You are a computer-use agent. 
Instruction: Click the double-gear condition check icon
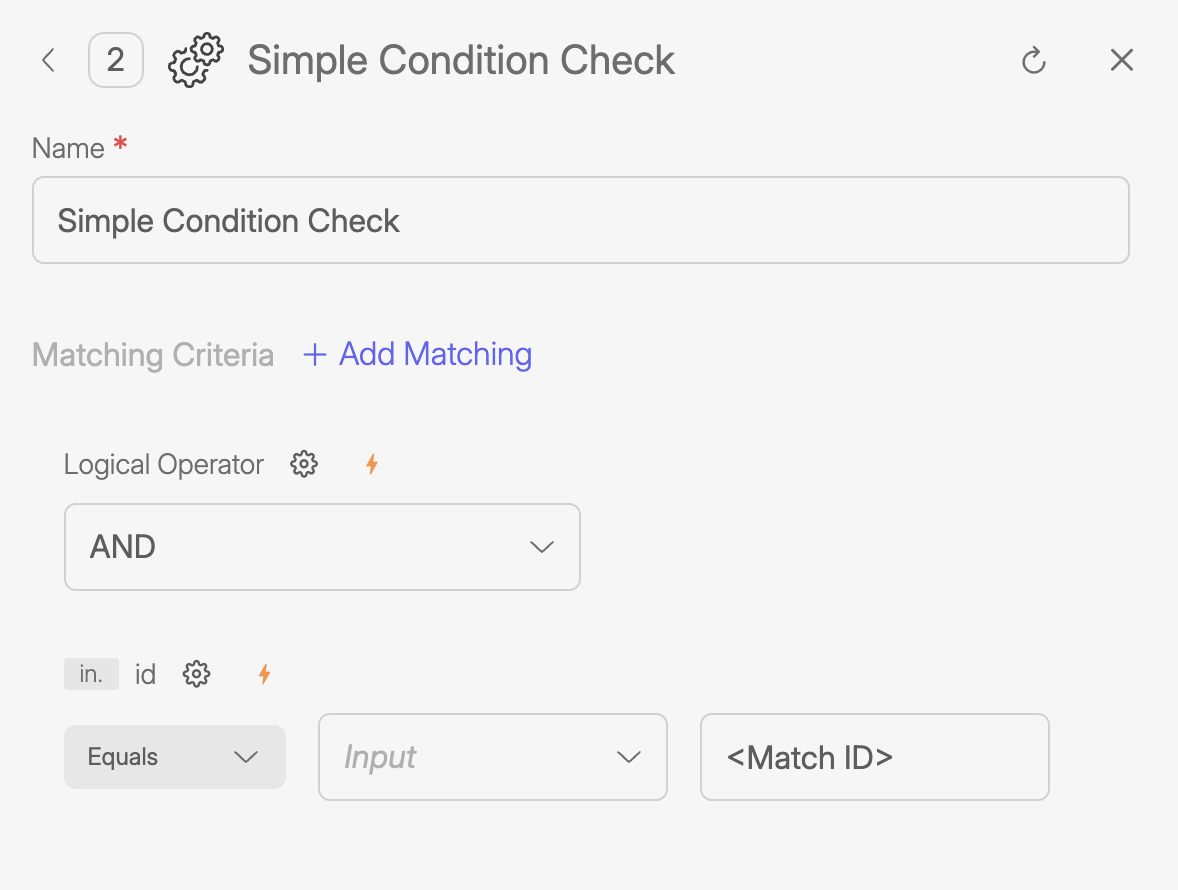(x=196, y=59)
